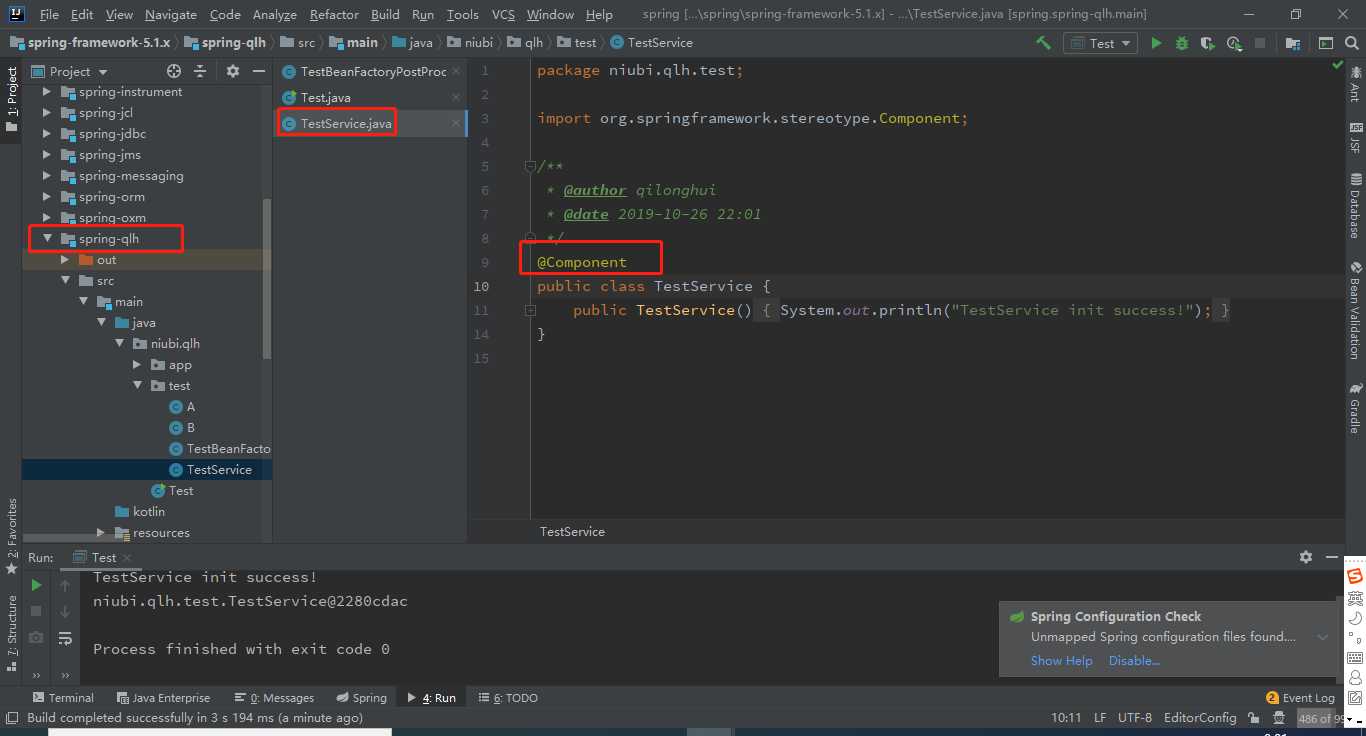
Task: Open the Terminal tool window
Action: pyautogui.click(x=63, y=698)
